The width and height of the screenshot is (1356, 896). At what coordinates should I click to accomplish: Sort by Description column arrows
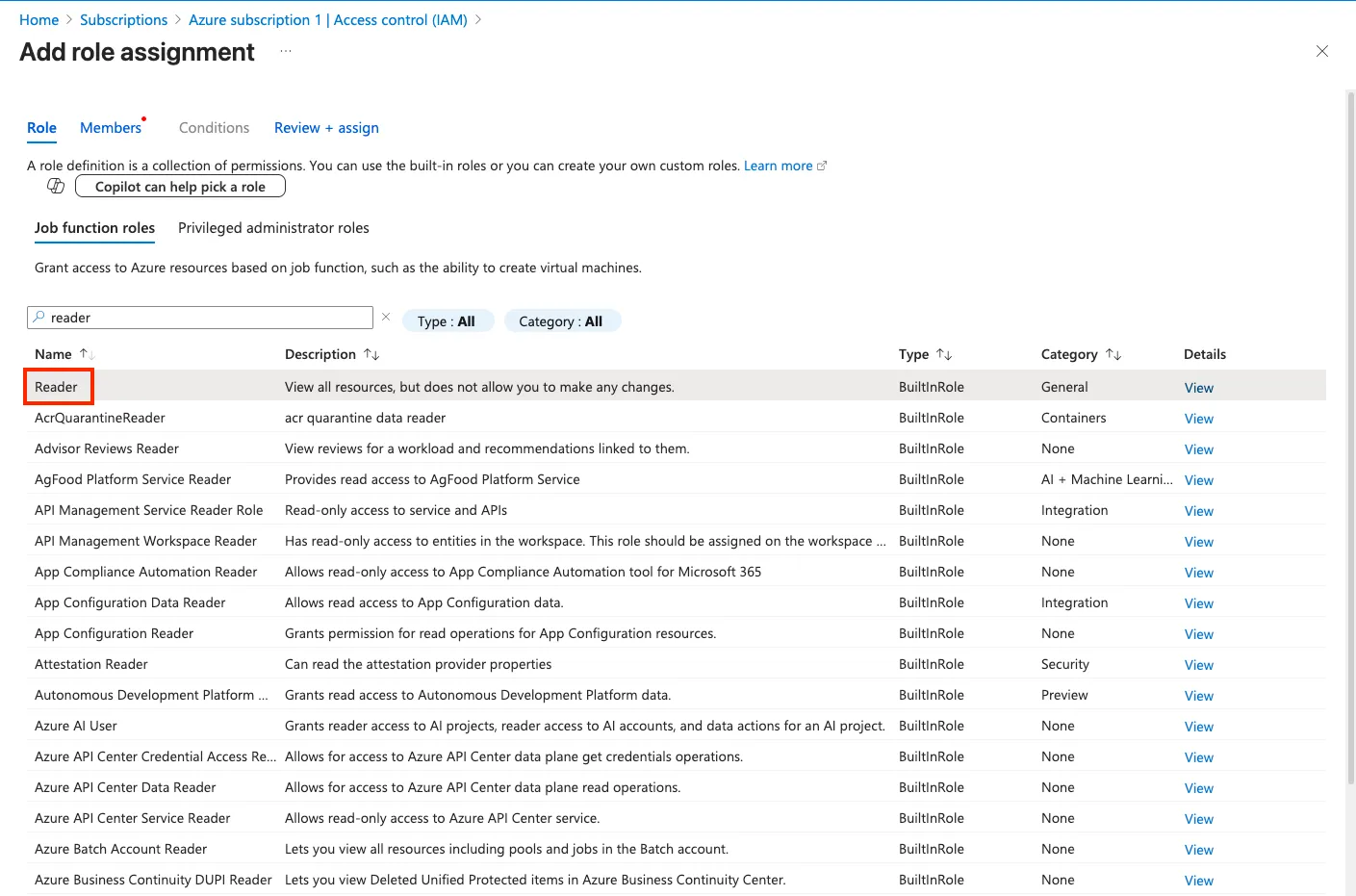(x=371, y=354)
